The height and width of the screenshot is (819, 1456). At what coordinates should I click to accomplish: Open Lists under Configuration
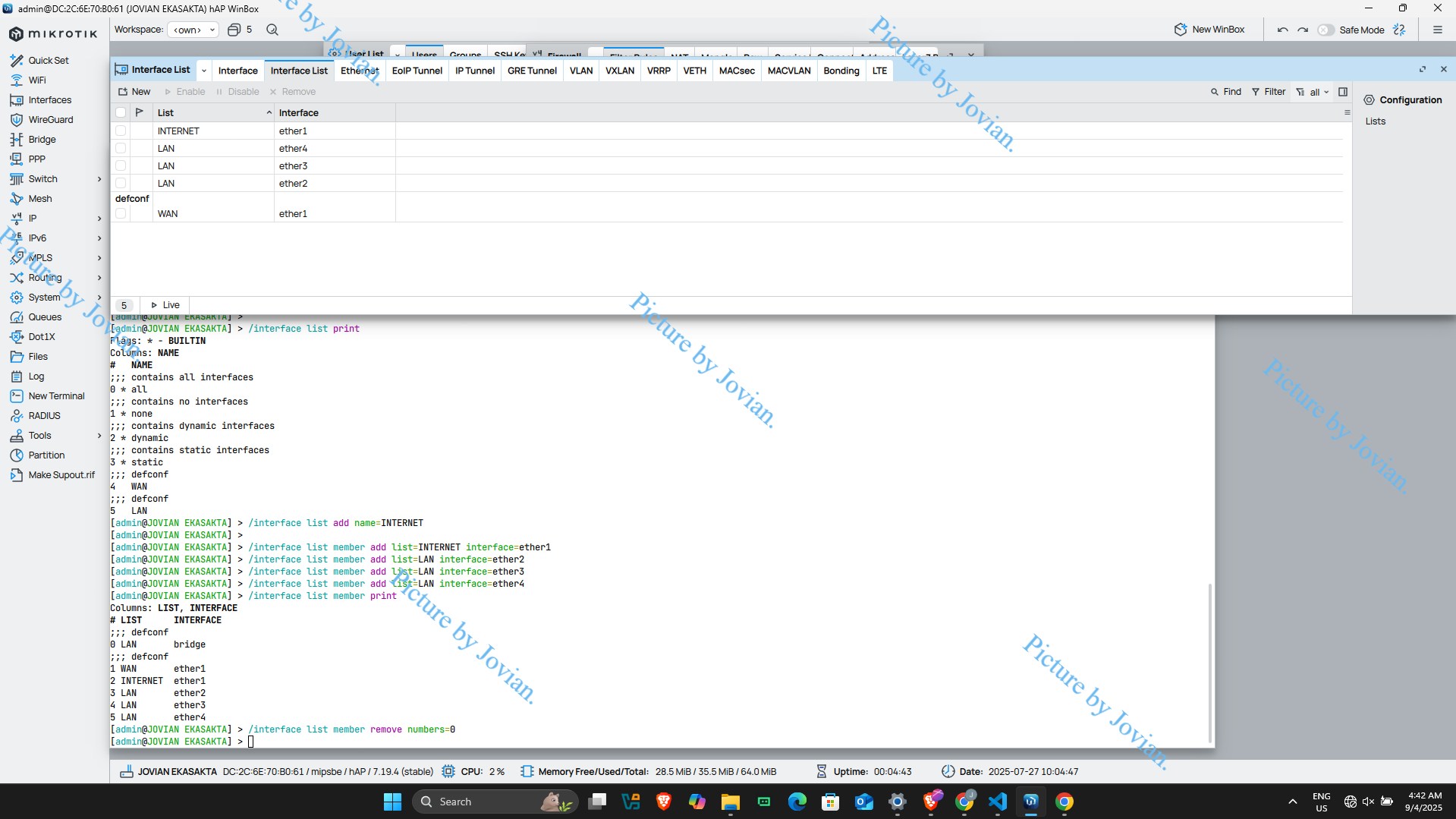tap(1375, 121)
